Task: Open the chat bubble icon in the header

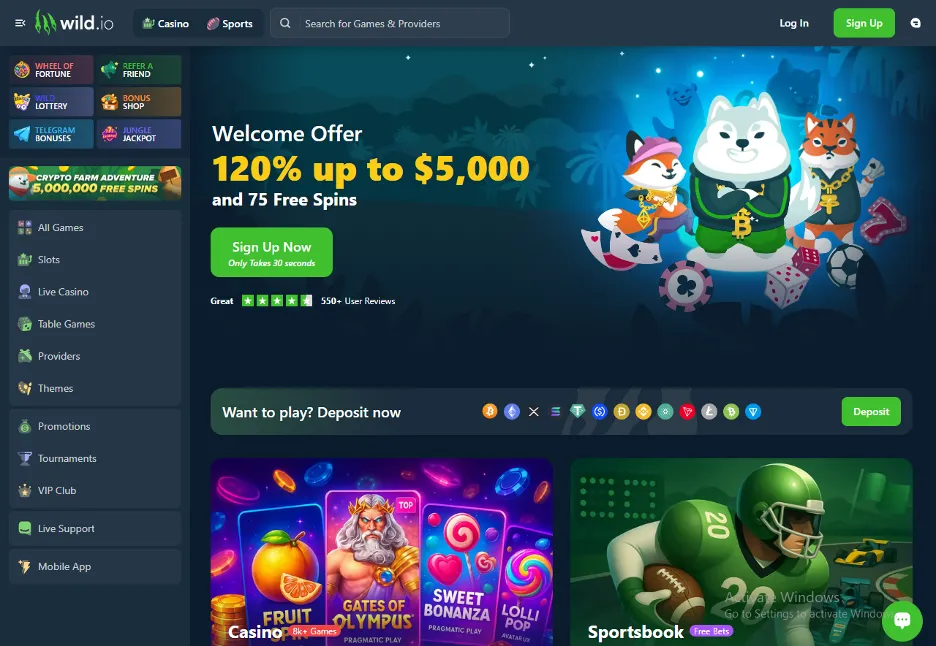Action: (x=915, y=23)
